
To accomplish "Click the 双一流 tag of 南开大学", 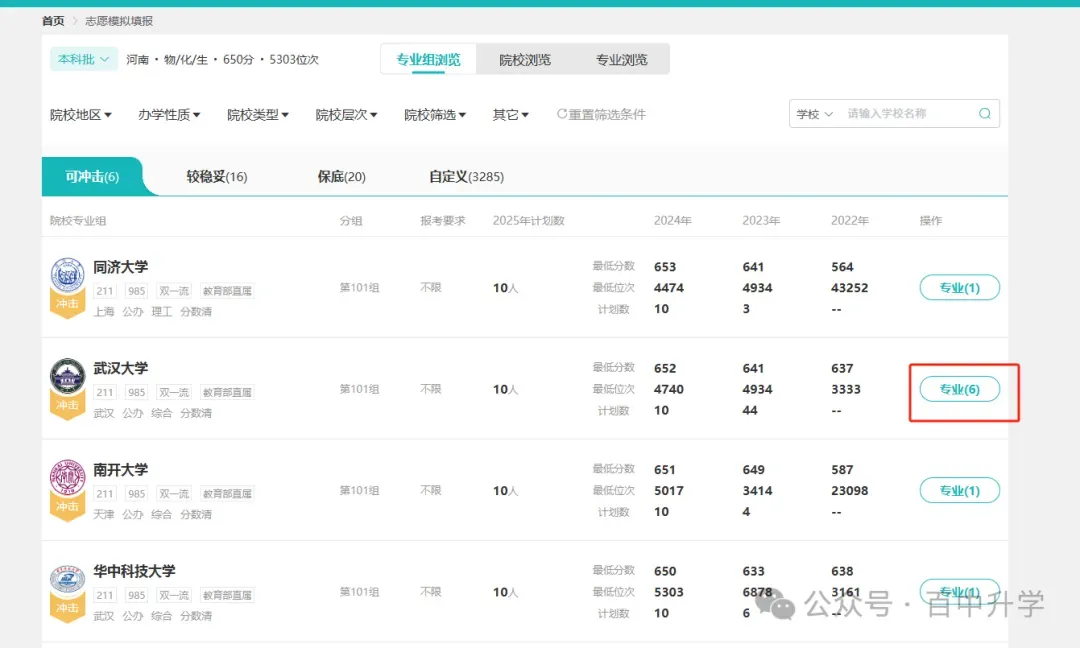I will [x=174, y=493].
